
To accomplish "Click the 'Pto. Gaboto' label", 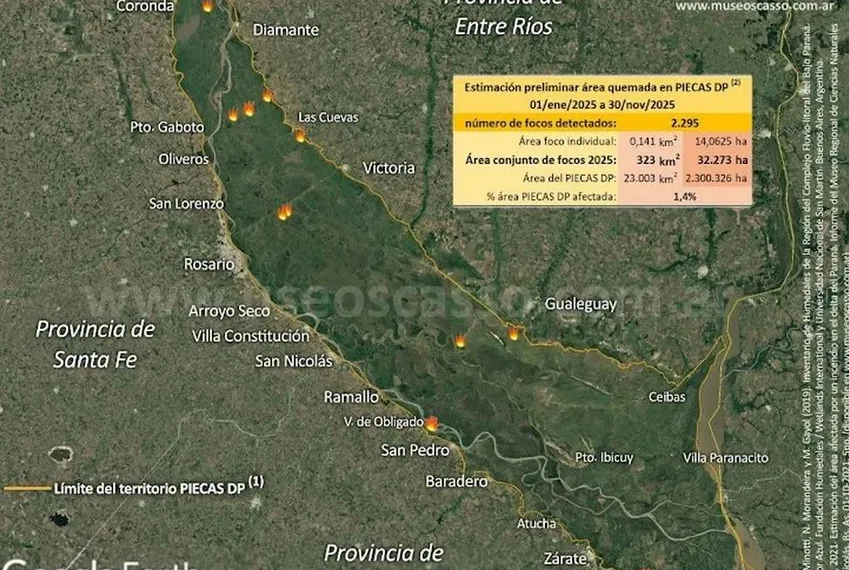I will [167, 127].
